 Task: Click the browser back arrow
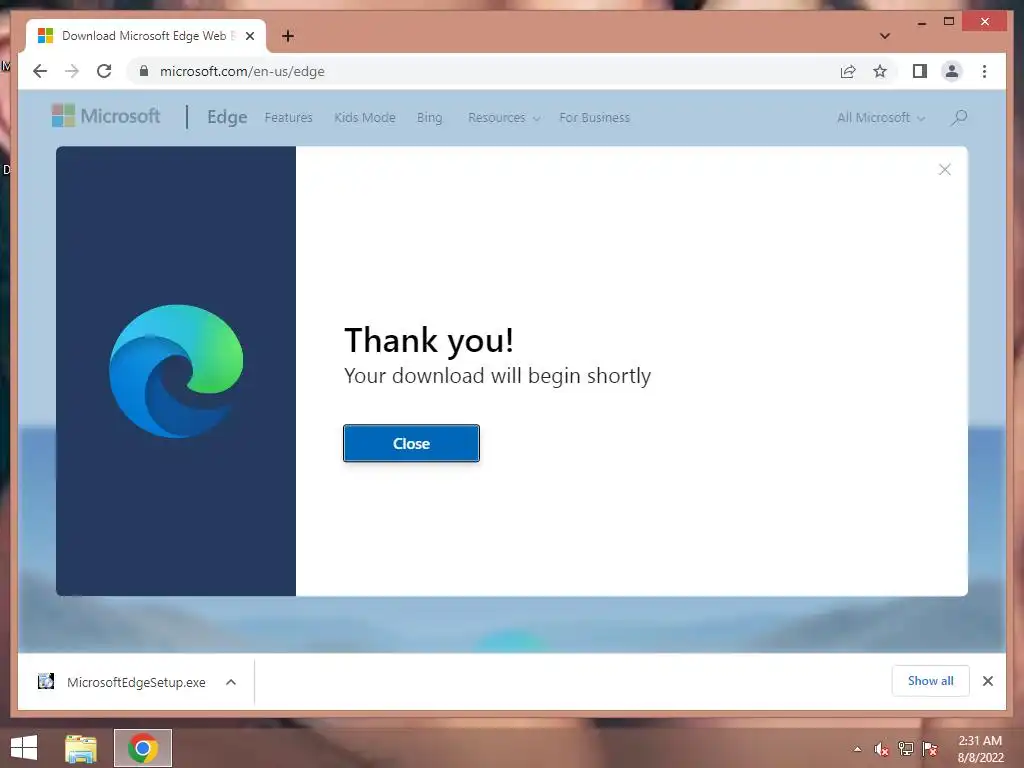coord(40,71)
